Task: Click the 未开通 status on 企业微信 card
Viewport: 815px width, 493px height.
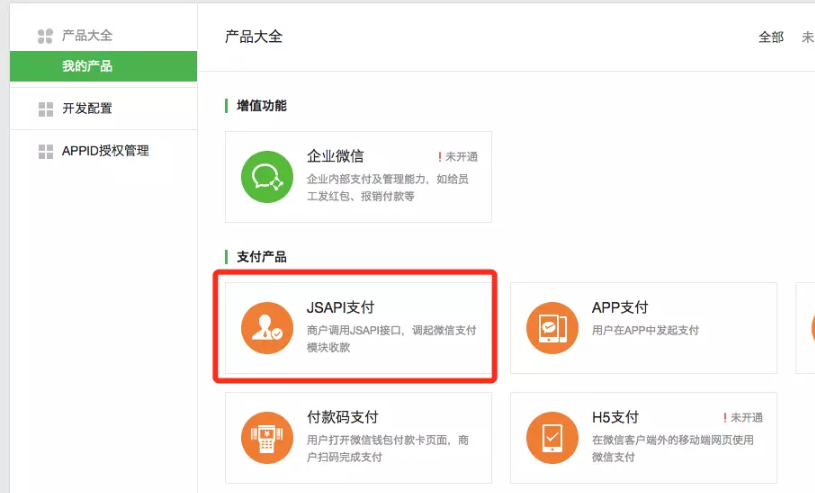Action: click(461, 157)
